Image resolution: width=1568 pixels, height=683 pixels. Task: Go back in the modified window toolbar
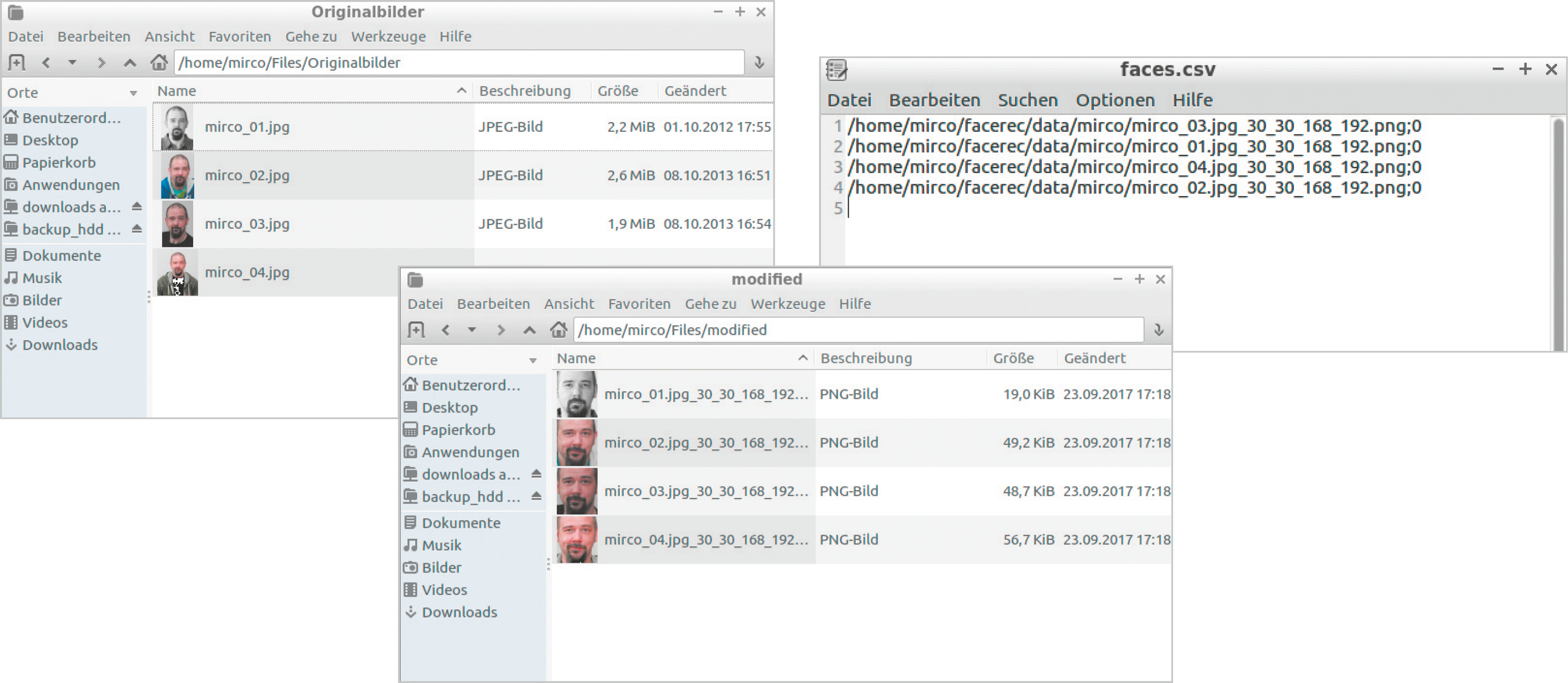(x=445, y=330)
